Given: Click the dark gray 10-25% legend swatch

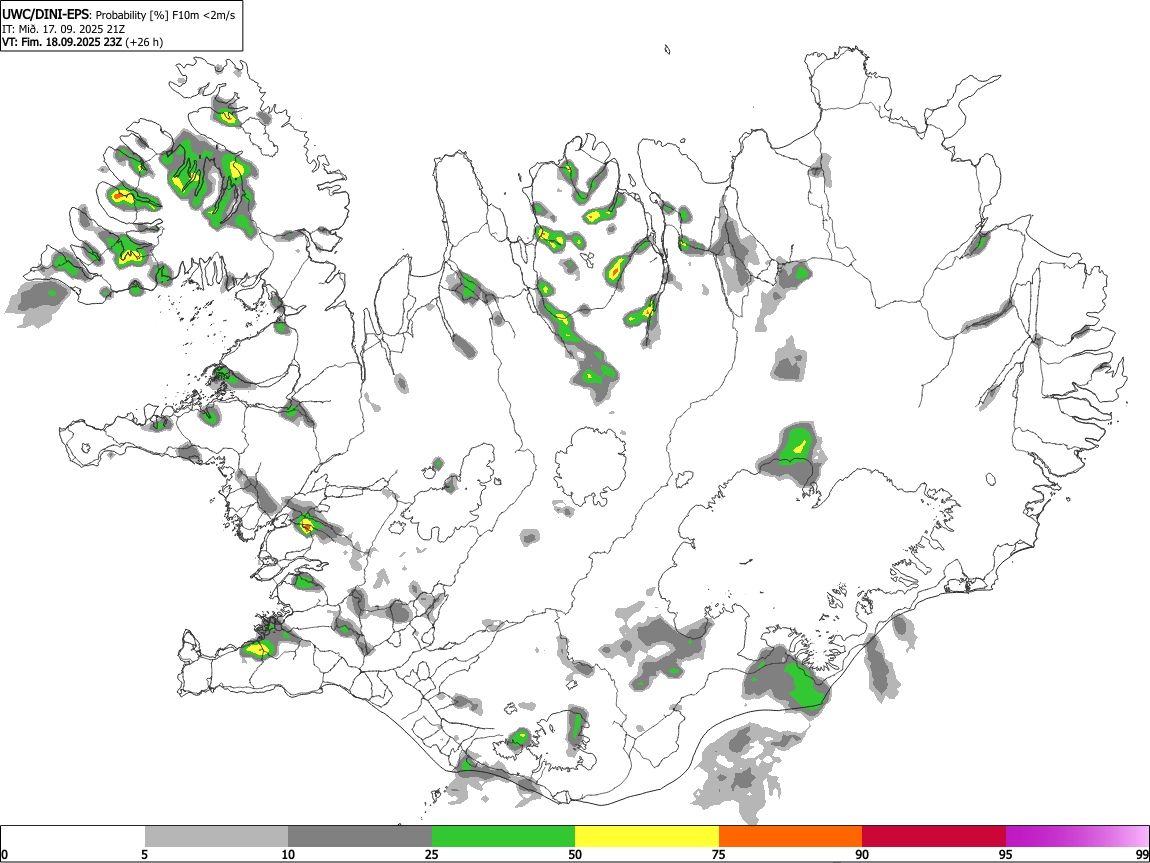Looking at the screenshot, I should point(360,836).
